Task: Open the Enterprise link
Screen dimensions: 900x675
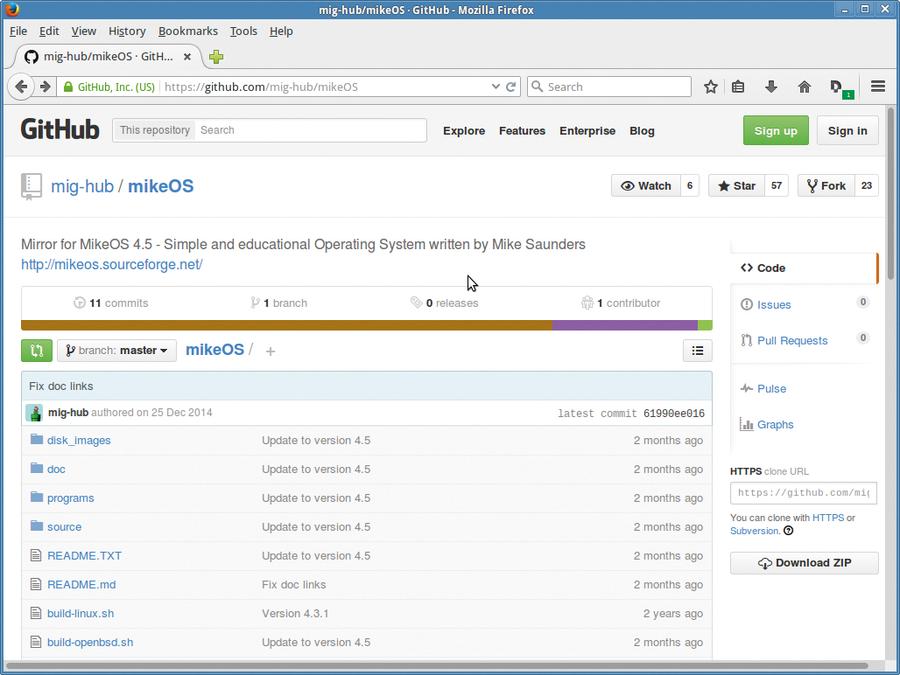Action: click(x=587, y=131)
